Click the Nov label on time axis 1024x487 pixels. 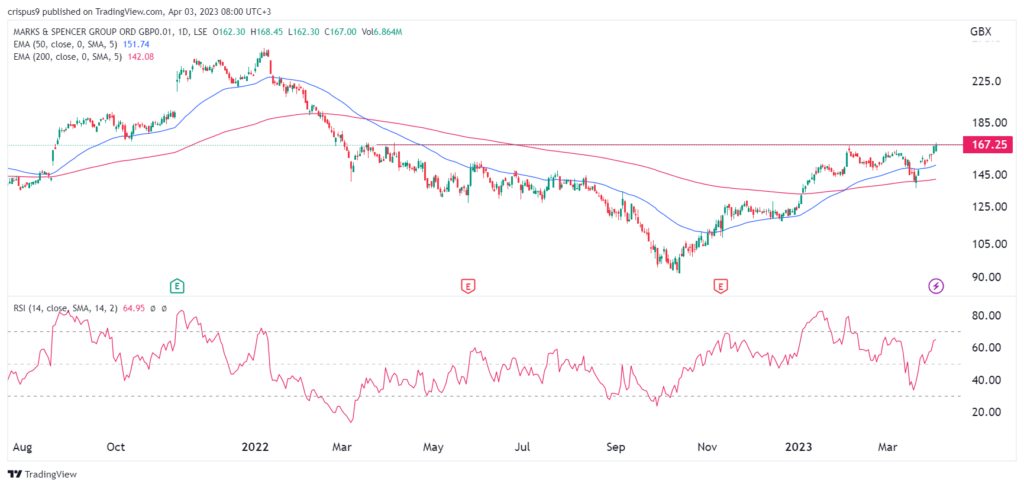pyautogui.click(x=708, y=447)
